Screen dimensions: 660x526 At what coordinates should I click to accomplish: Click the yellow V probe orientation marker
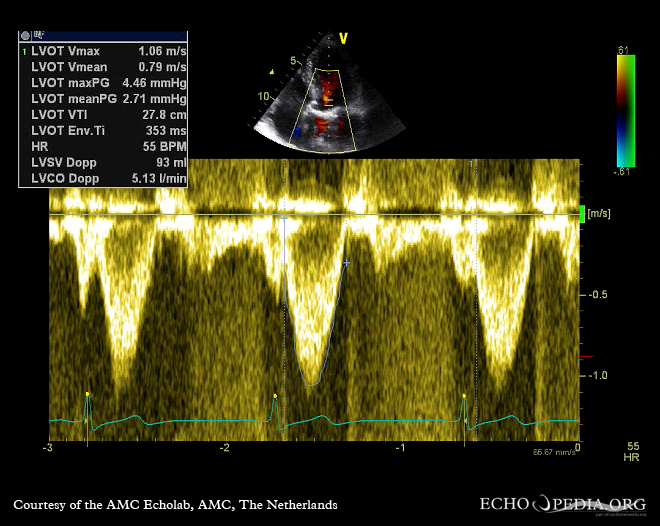click(344, 39)
